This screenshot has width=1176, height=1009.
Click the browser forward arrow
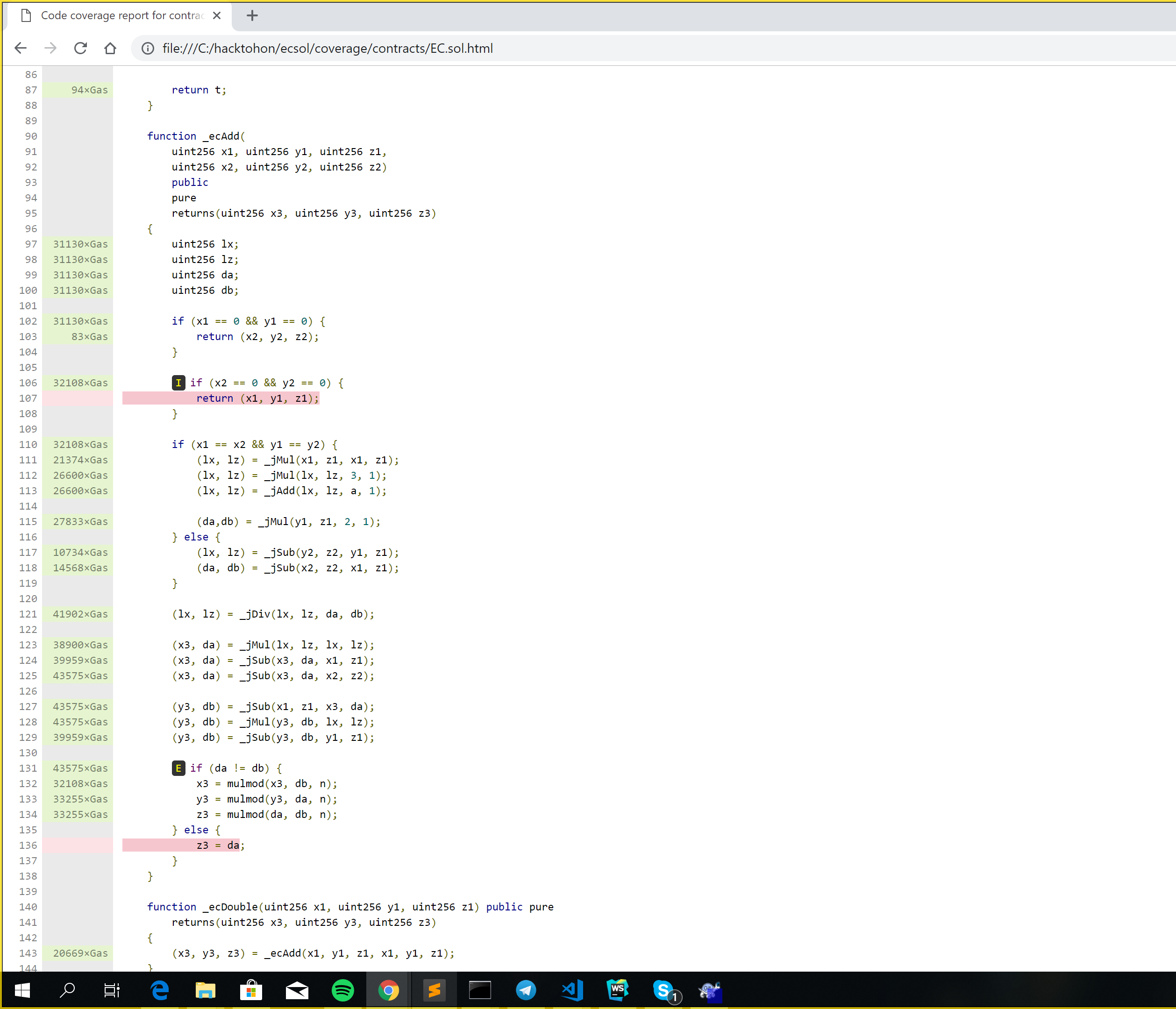tap(50, 48)
